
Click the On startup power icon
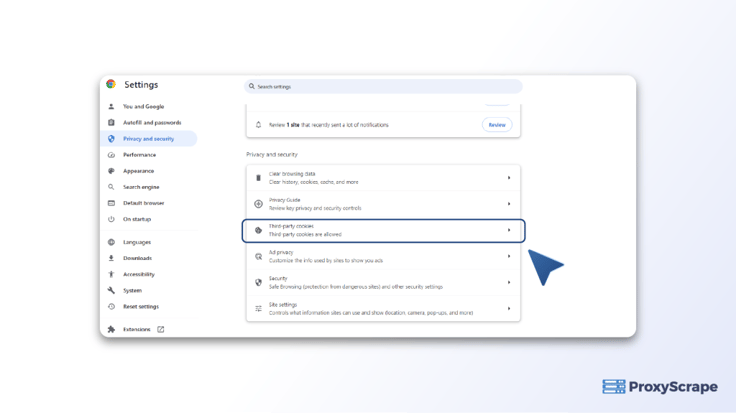pos(111,219)
